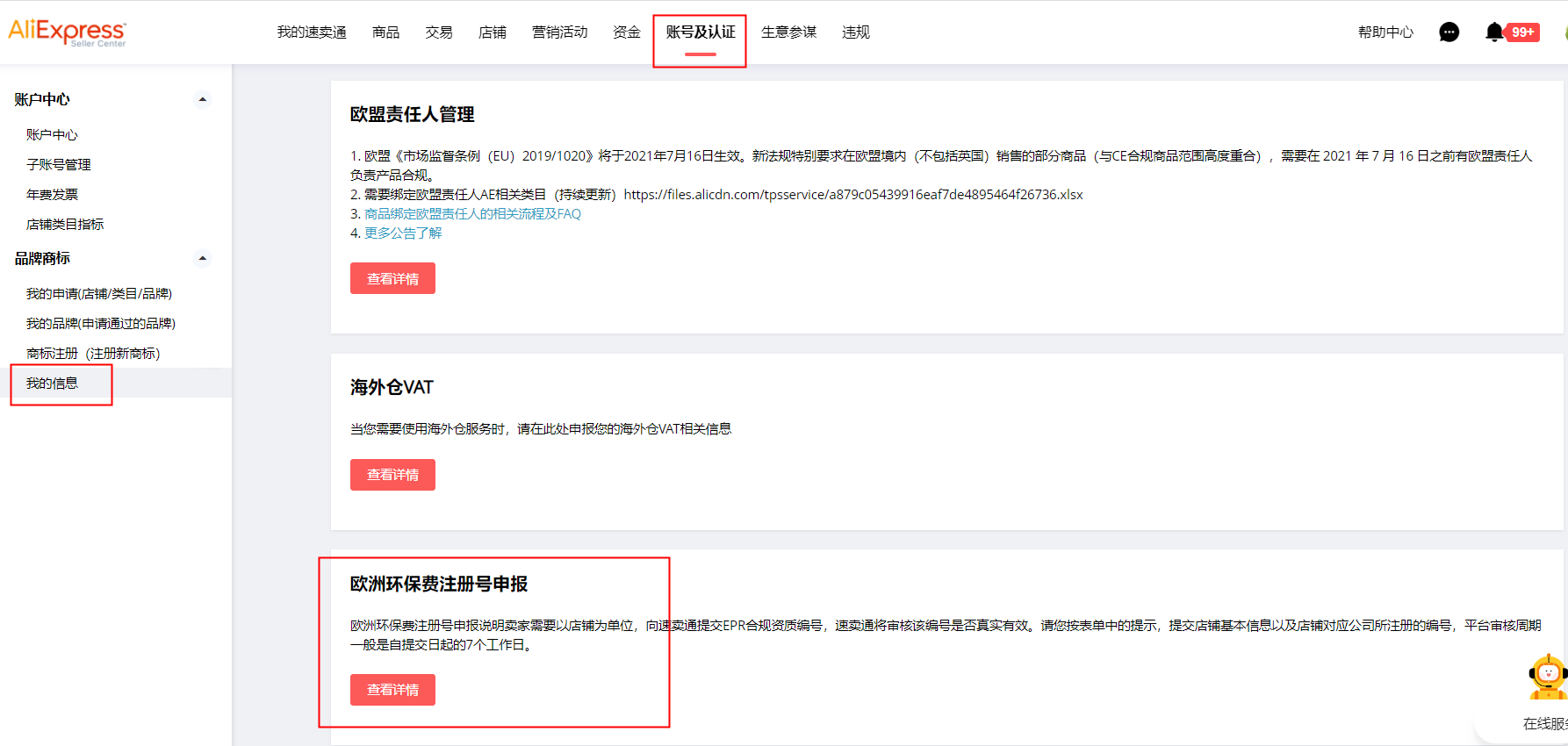Open the 在线服务 floating widget
The width and height of the screenshot is (1568, 746).
tap(1545, 723)
